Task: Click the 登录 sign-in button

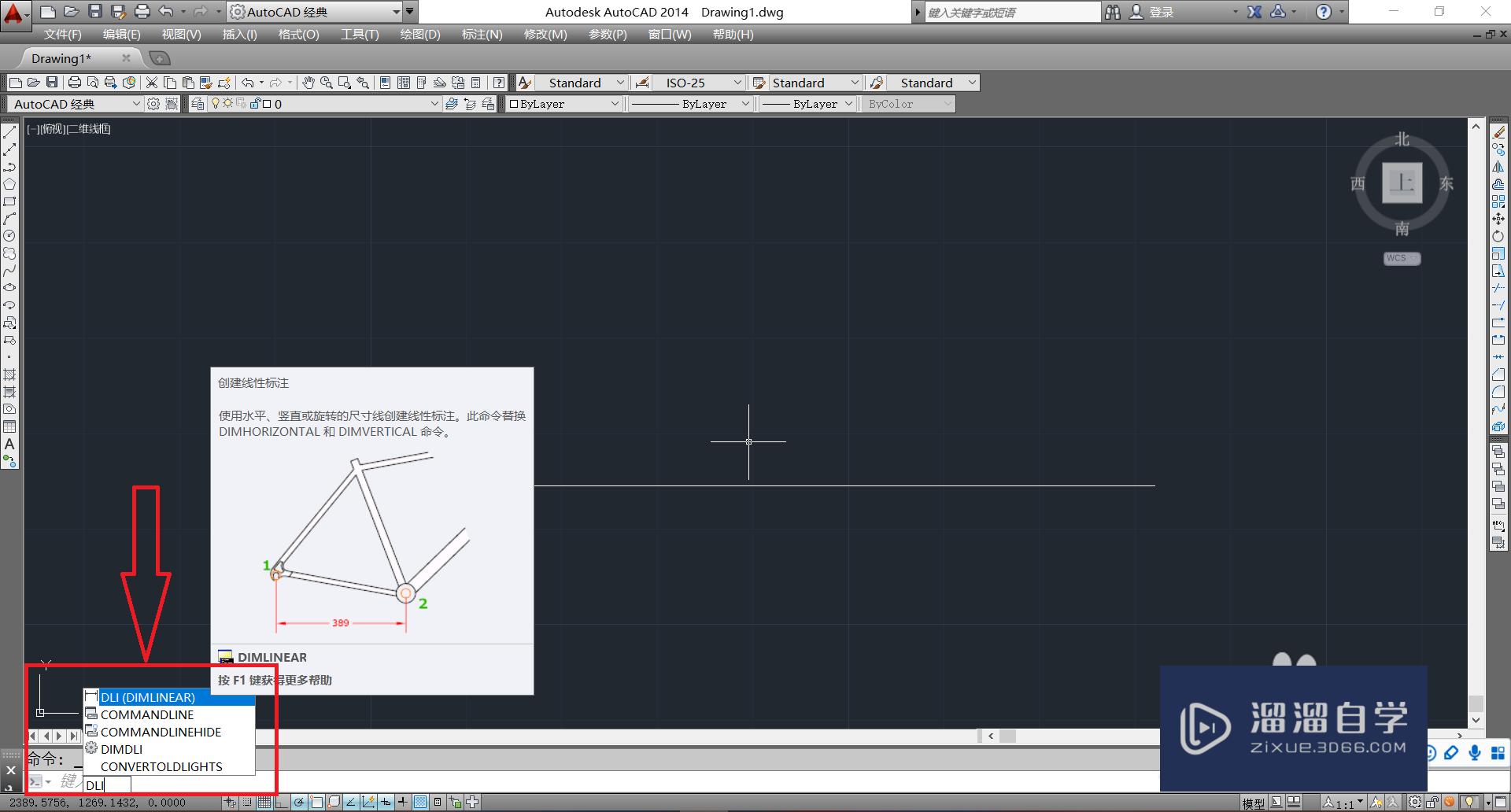Action: 1162,12
